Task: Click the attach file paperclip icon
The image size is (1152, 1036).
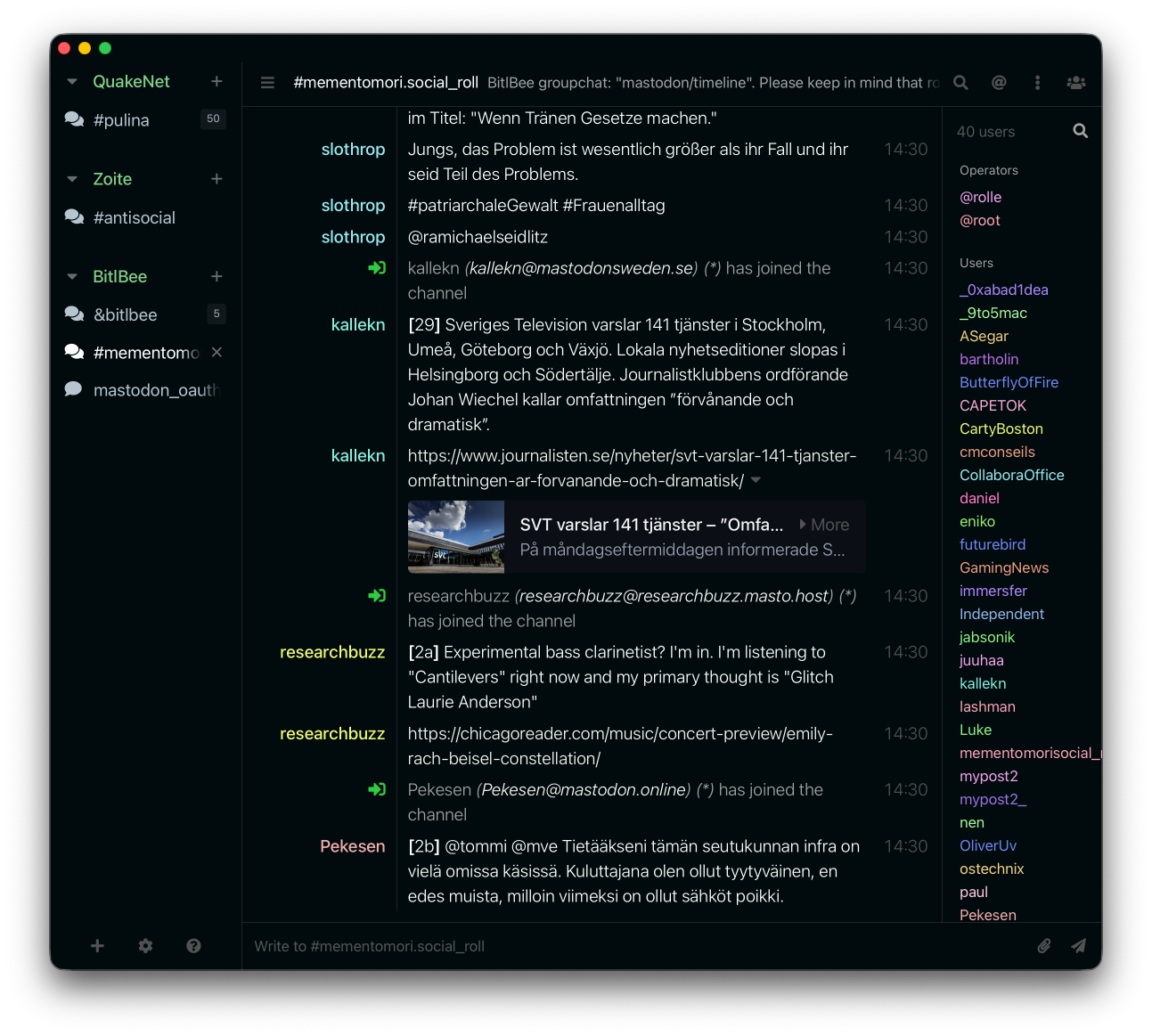Action: [x=1044, y=946]
